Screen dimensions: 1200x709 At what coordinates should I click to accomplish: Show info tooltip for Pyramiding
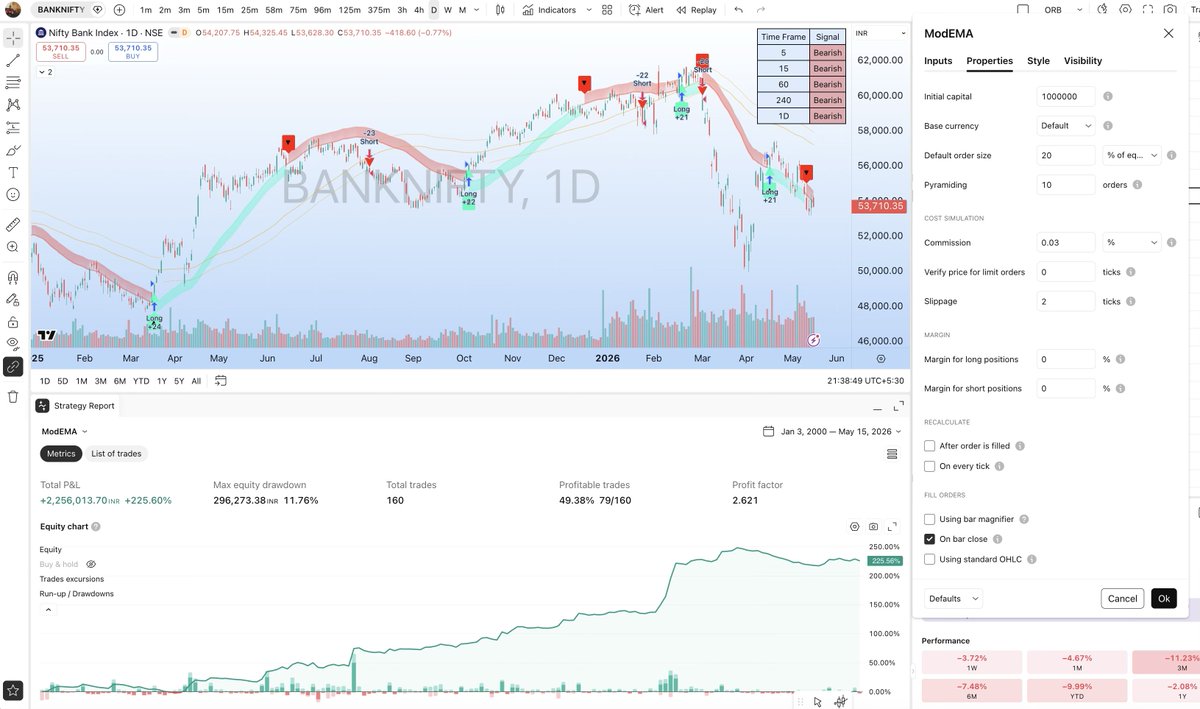(1138, 185)
